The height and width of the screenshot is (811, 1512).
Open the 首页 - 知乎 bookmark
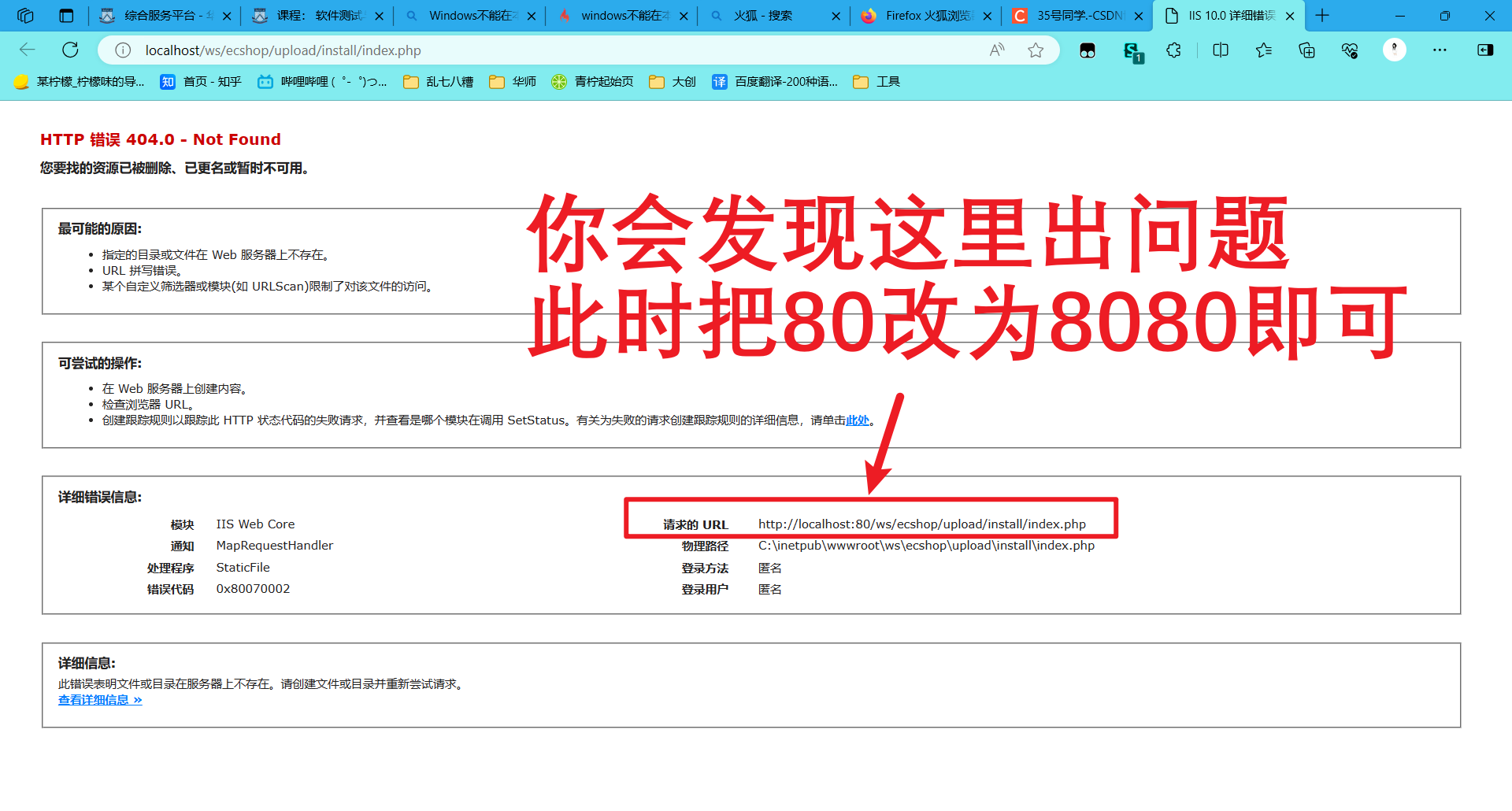pyautogui.click(x=201, y=82)
